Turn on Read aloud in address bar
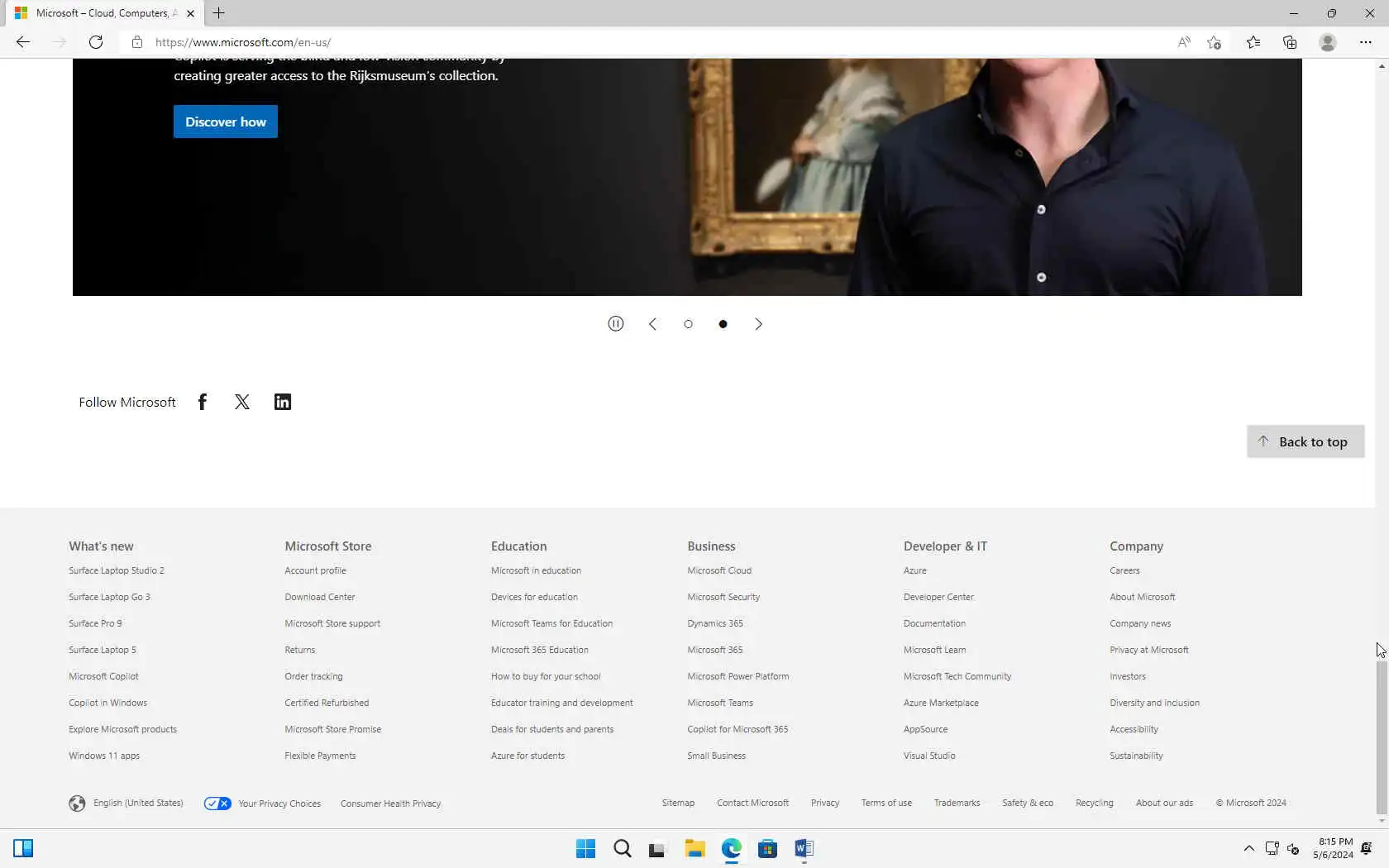Viewport: 1389px width, 868px height. 1184,42
